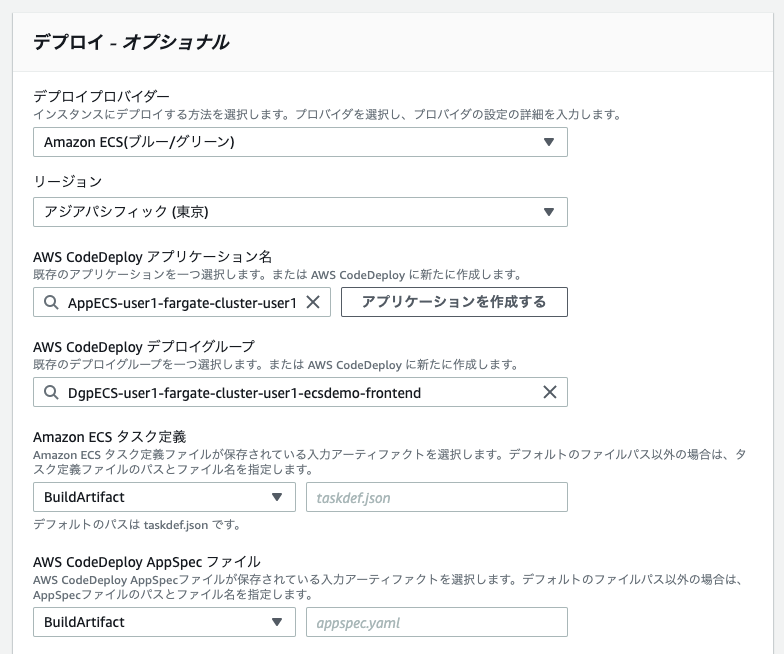Click the appspec.yaml file path field

(436, 622)
